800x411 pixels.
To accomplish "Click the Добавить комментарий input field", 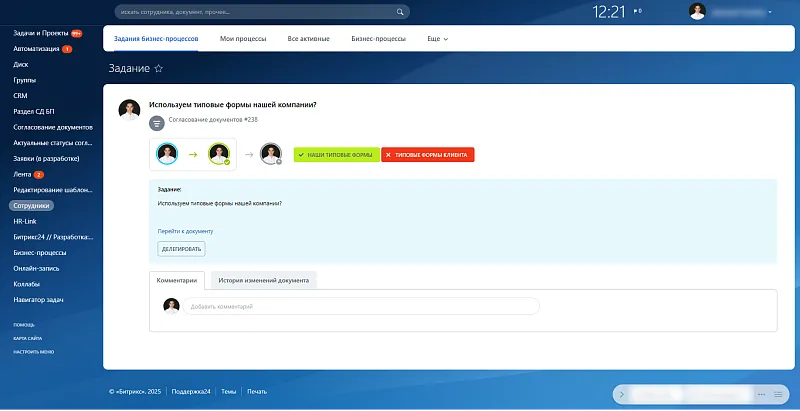I will (361, 306).
